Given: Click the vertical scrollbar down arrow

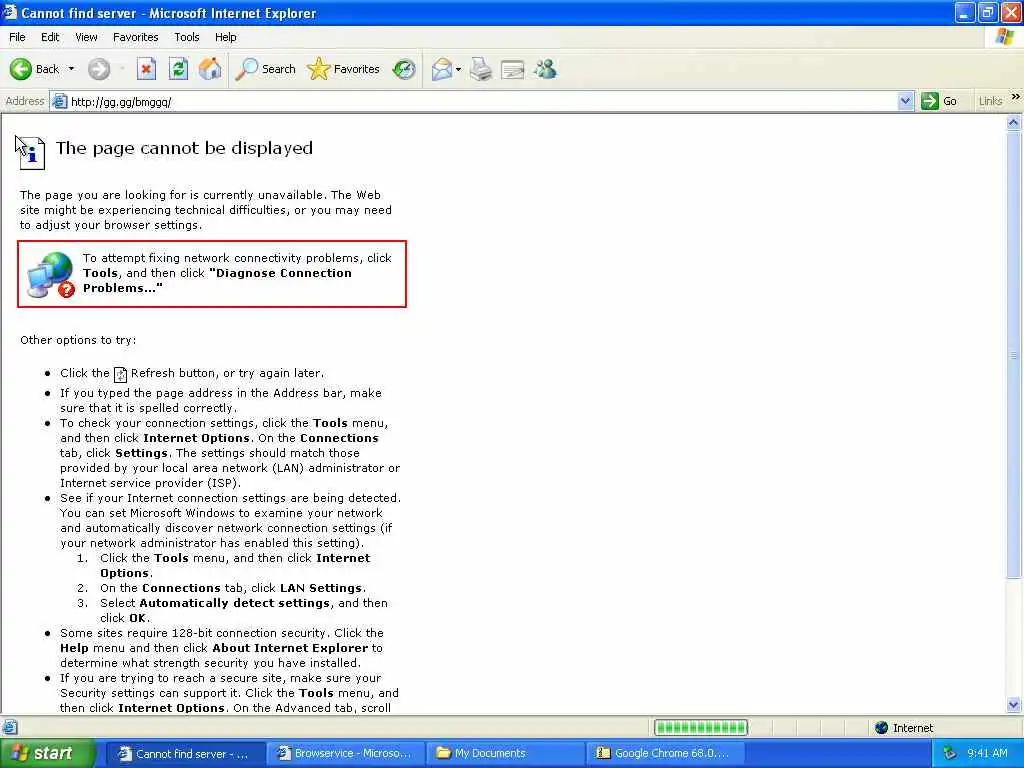Looking at the screenshot, I should tap(1014, 704).
